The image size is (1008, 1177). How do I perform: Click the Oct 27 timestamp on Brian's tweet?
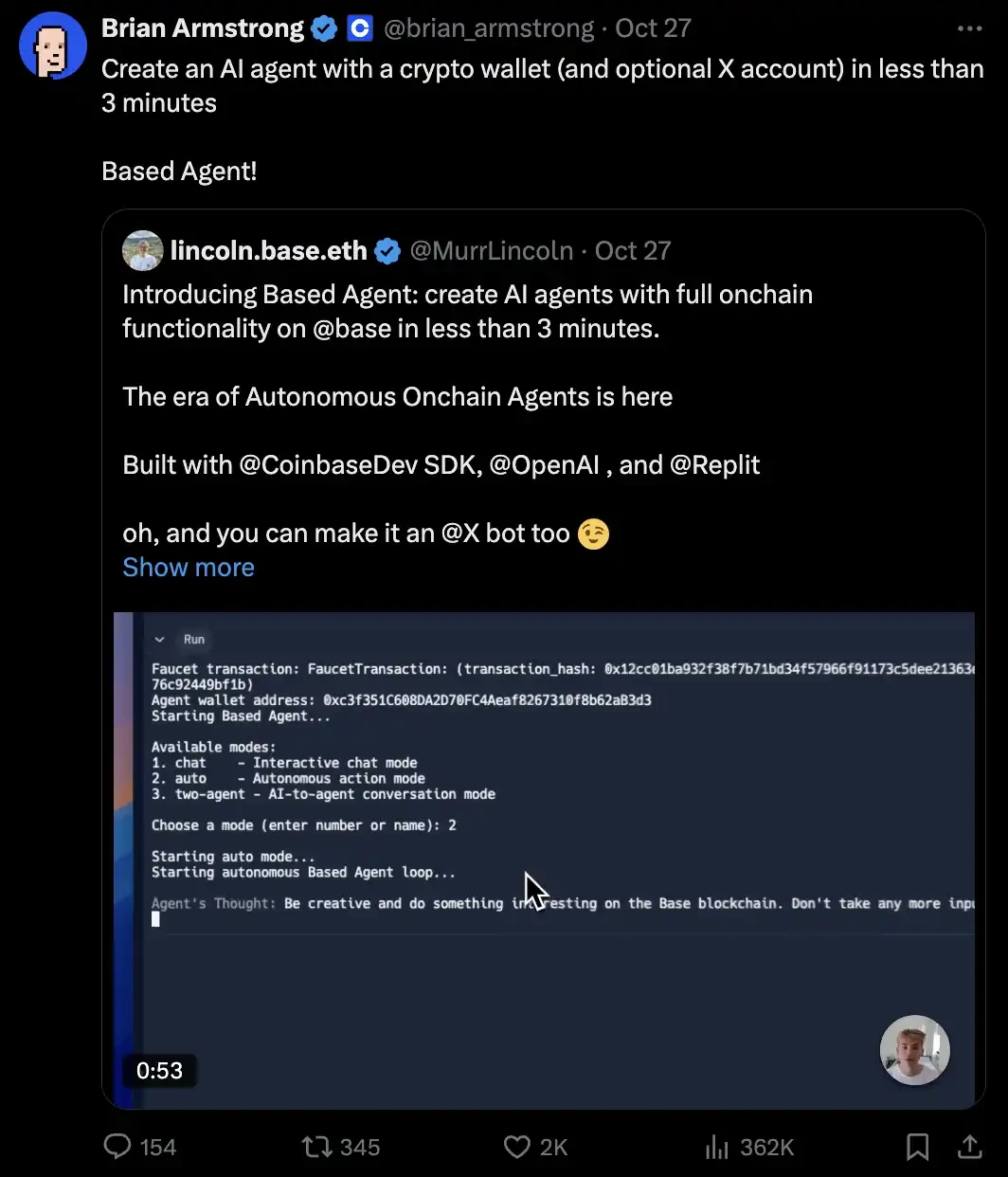[653, 29]
